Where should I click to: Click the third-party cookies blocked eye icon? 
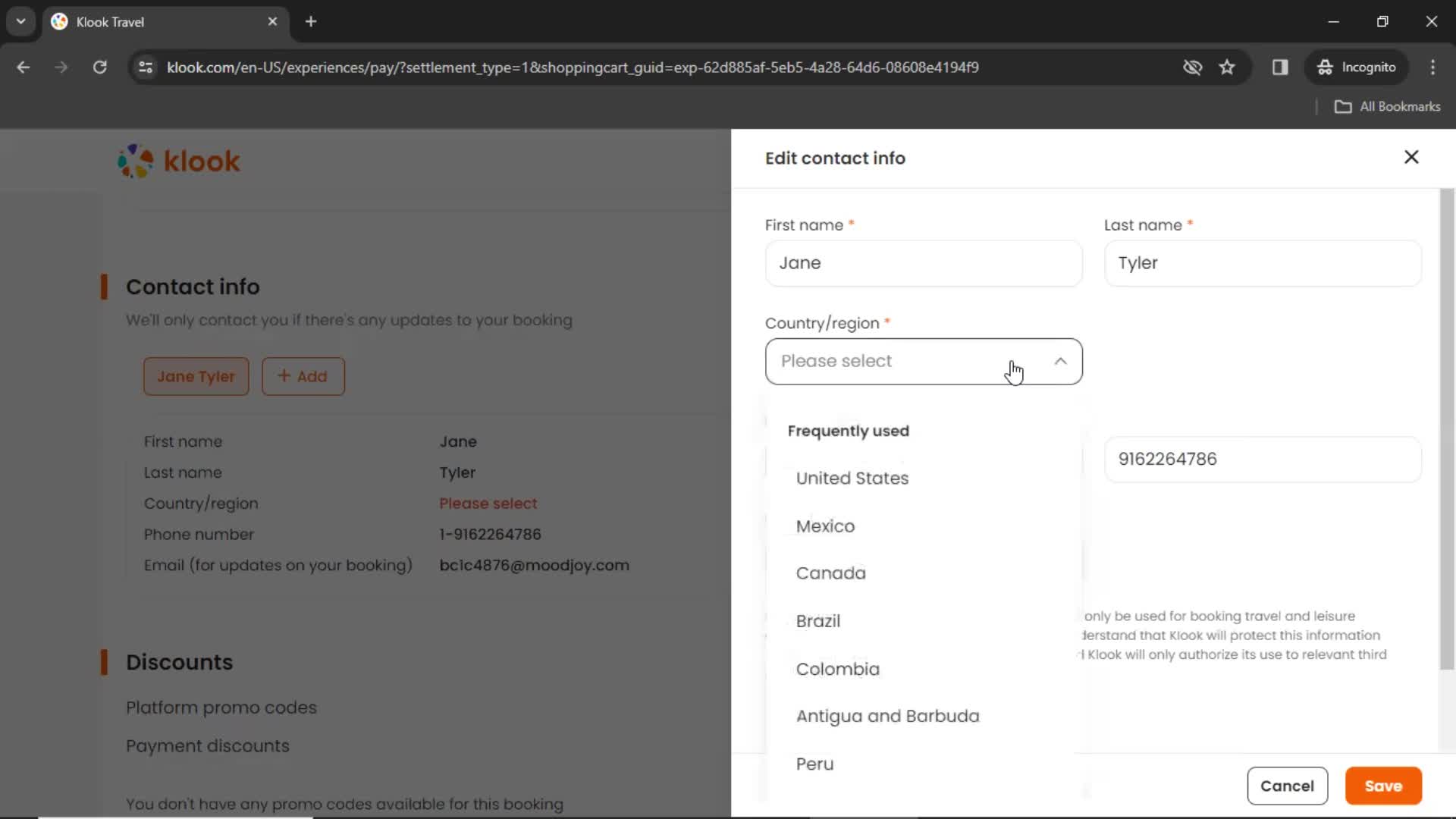[1192, 67]
